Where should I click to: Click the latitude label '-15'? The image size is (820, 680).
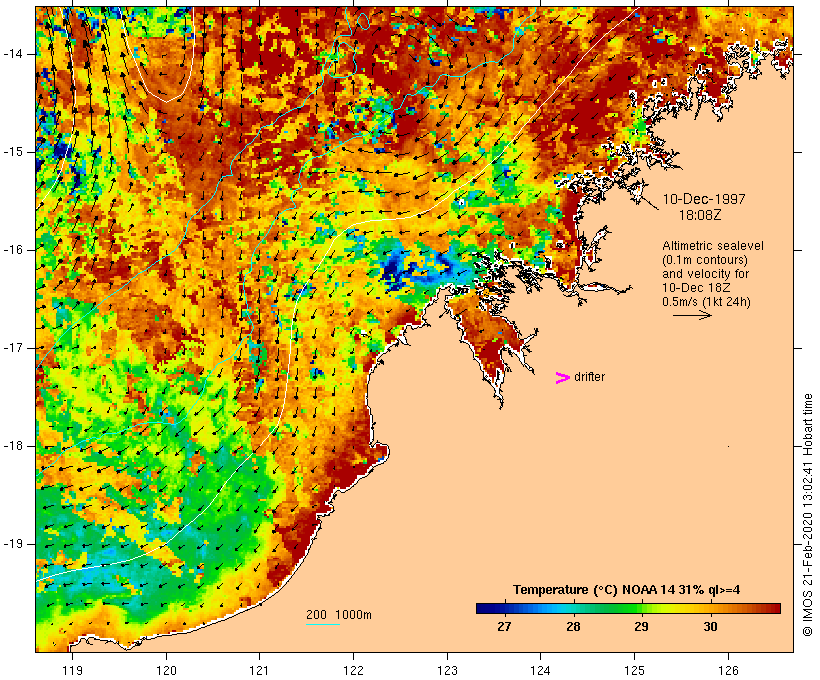pos(13,152)
